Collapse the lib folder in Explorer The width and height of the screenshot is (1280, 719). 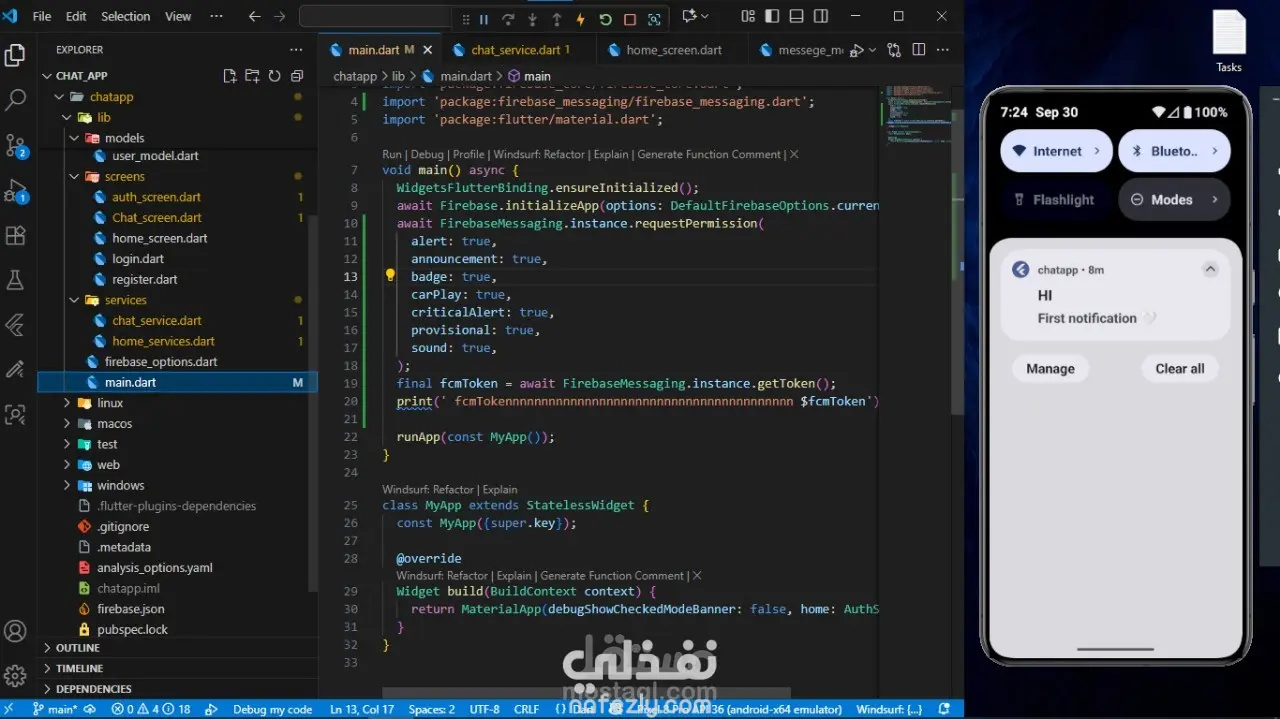[67, 117]
